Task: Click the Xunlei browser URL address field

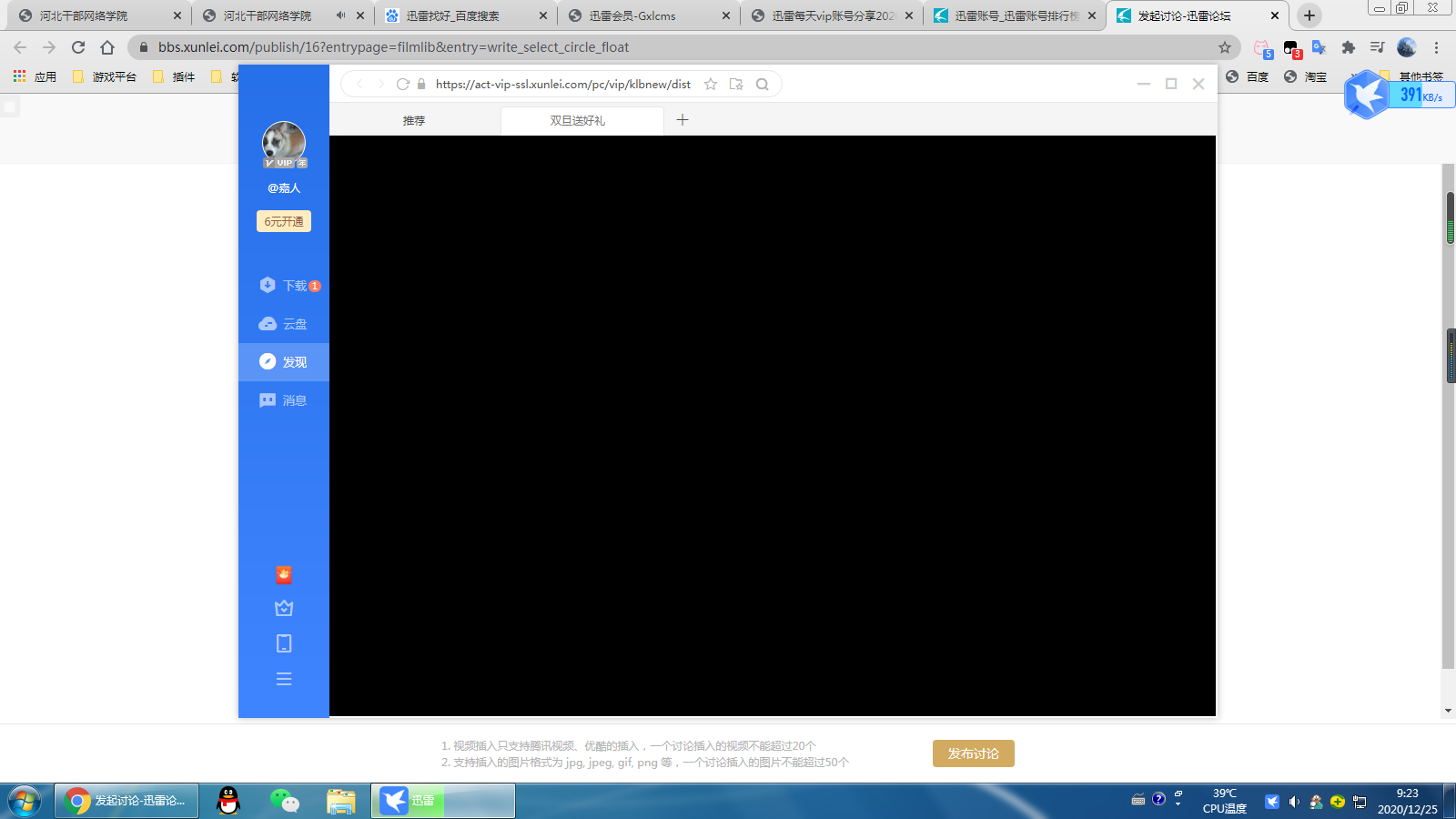Action: pyautogui.click(x=562, y=84)
